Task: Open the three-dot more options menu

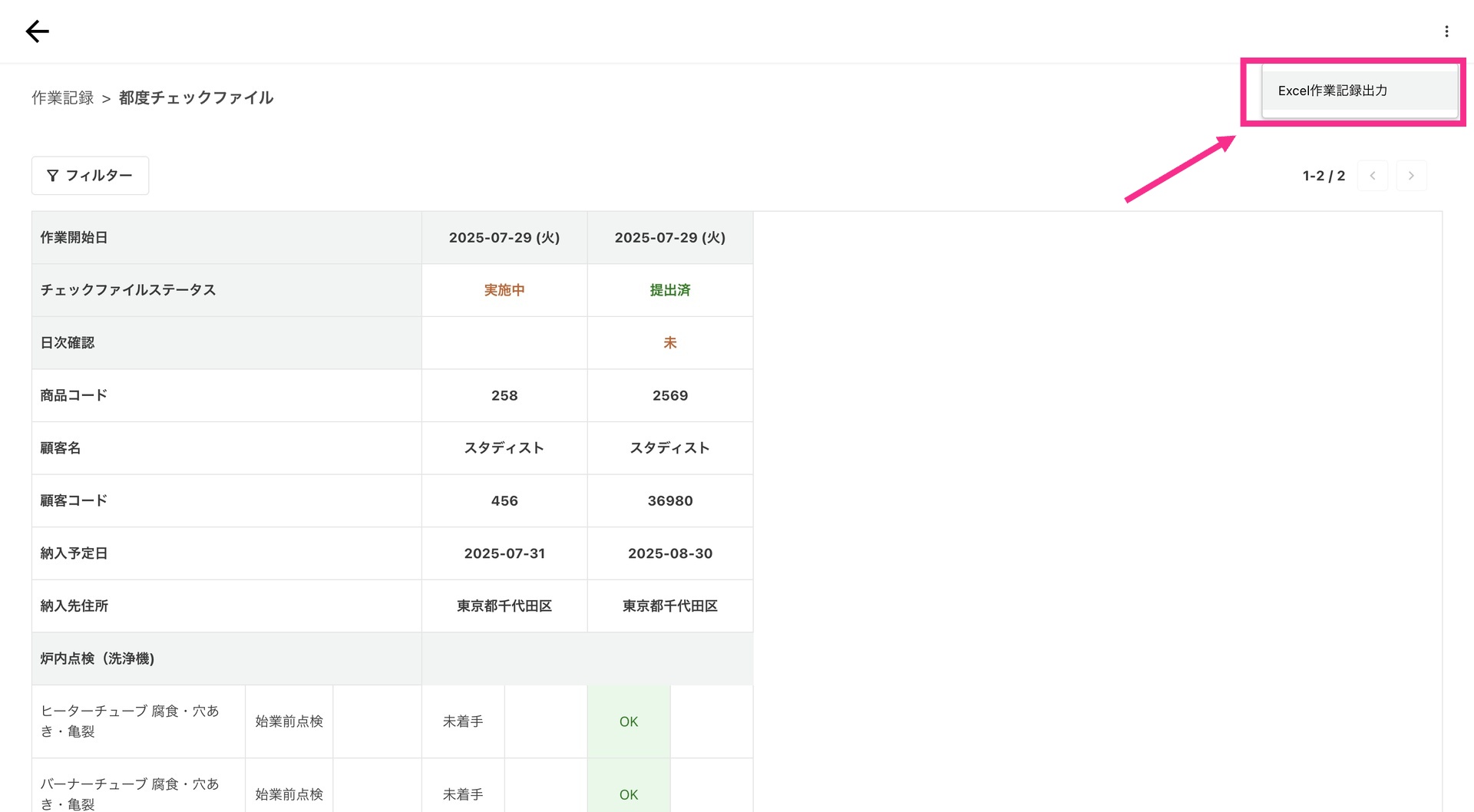Action: (x=1446, y=31)
